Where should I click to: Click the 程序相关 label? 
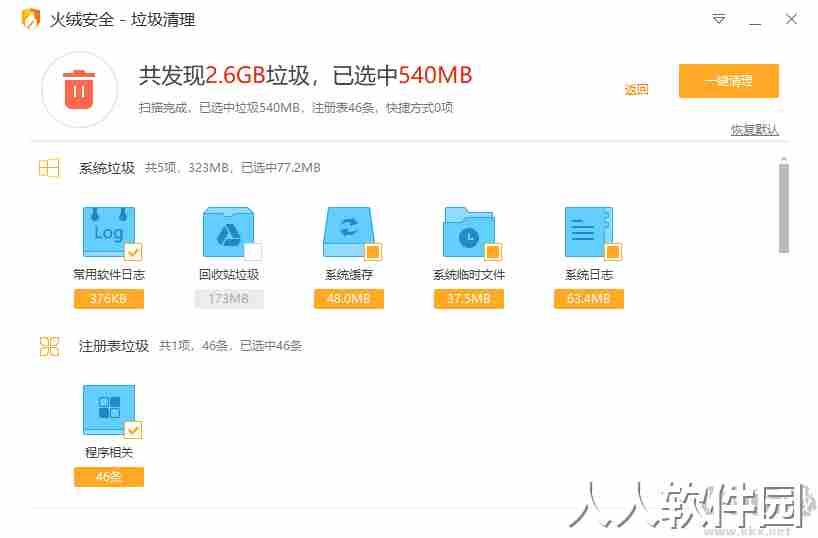pyautogui.click(x=109, y=452)
